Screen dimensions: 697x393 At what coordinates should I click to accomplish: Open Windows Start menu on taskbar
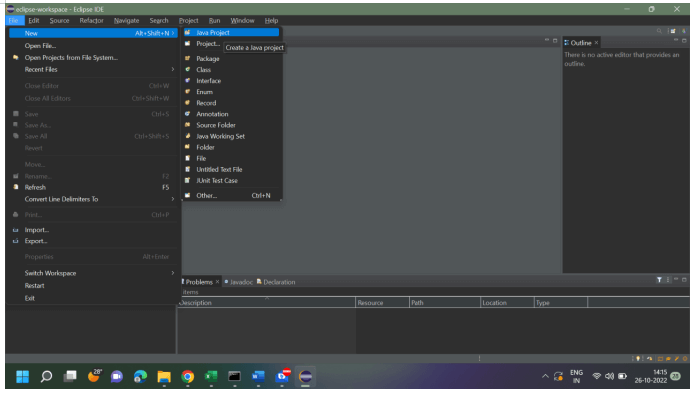coord(22,377)
